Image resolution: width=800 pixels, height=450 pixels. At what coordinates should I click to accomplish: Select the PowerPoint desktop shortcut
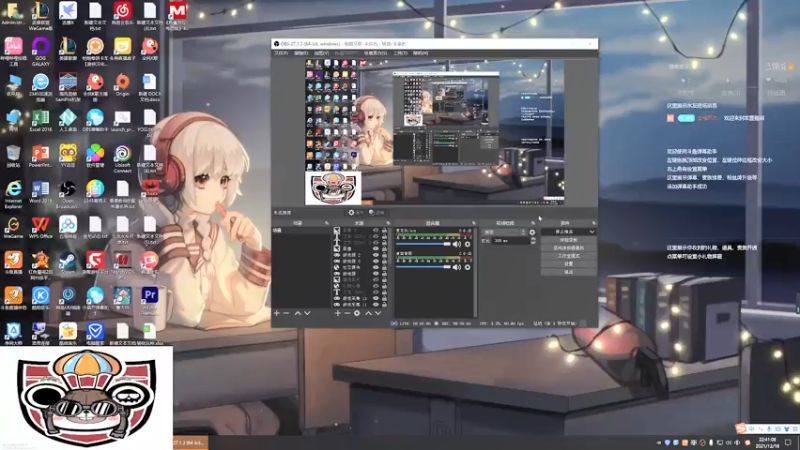pos(40,157)
